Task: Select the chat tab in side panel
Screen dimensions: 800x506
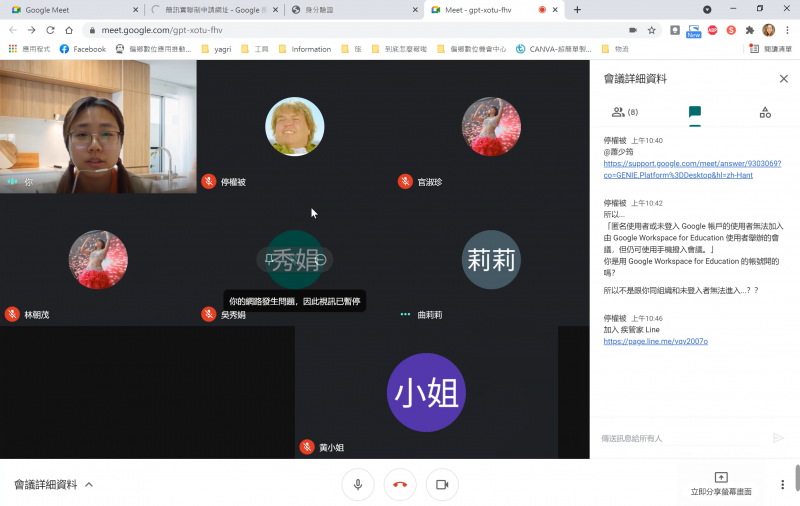Action: point(695,112)
